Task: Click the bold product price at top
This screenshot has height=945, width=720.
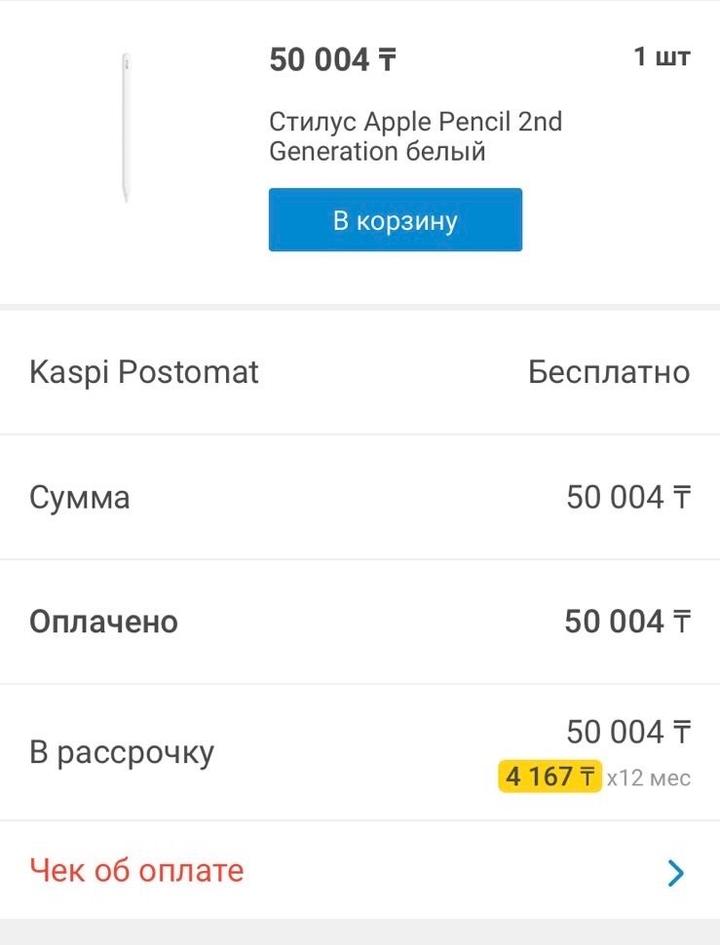Action: point(332,60)
